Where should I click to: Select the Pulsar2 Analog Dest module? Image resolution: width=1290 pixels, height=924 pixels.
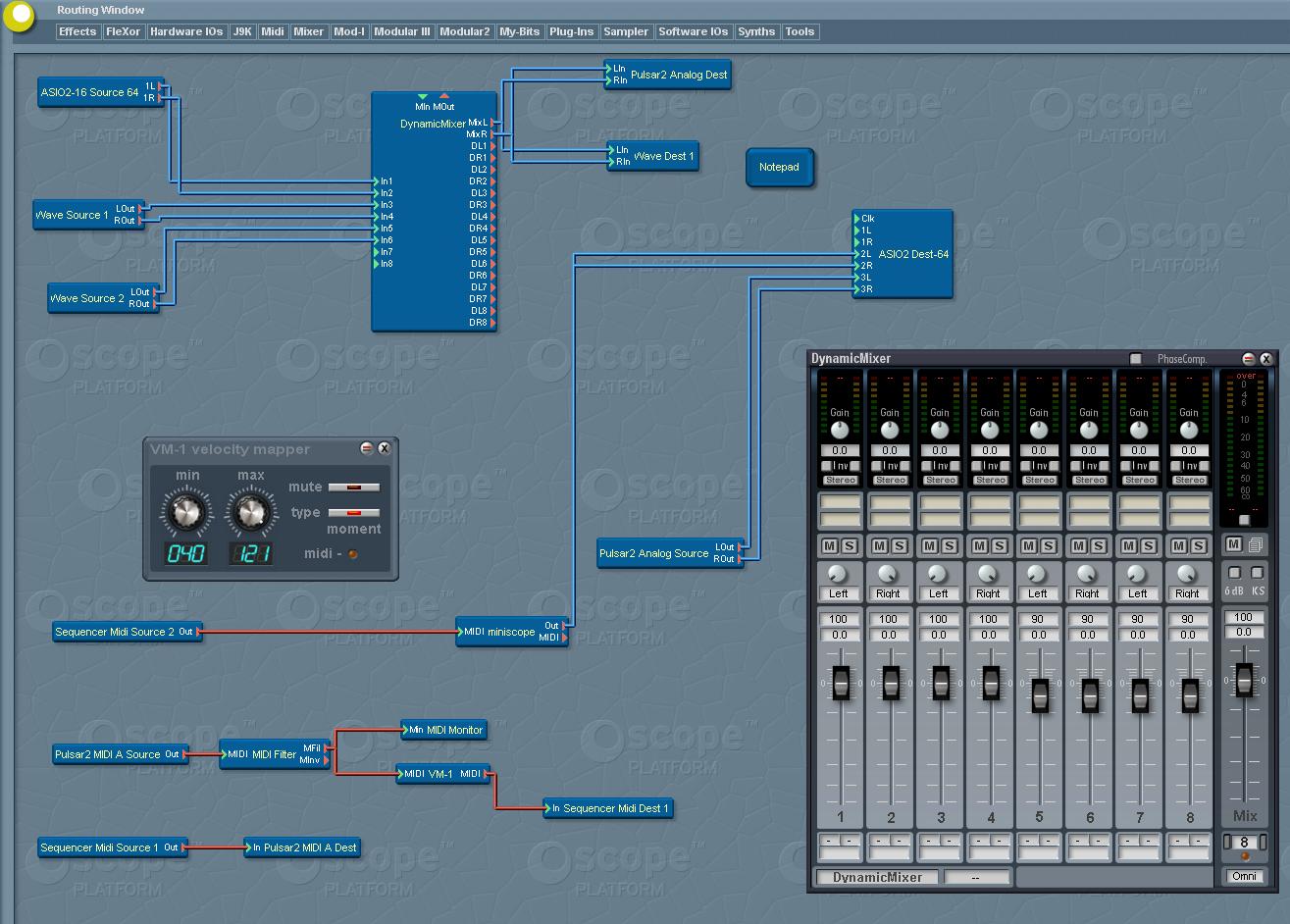[x=668, y=75]
